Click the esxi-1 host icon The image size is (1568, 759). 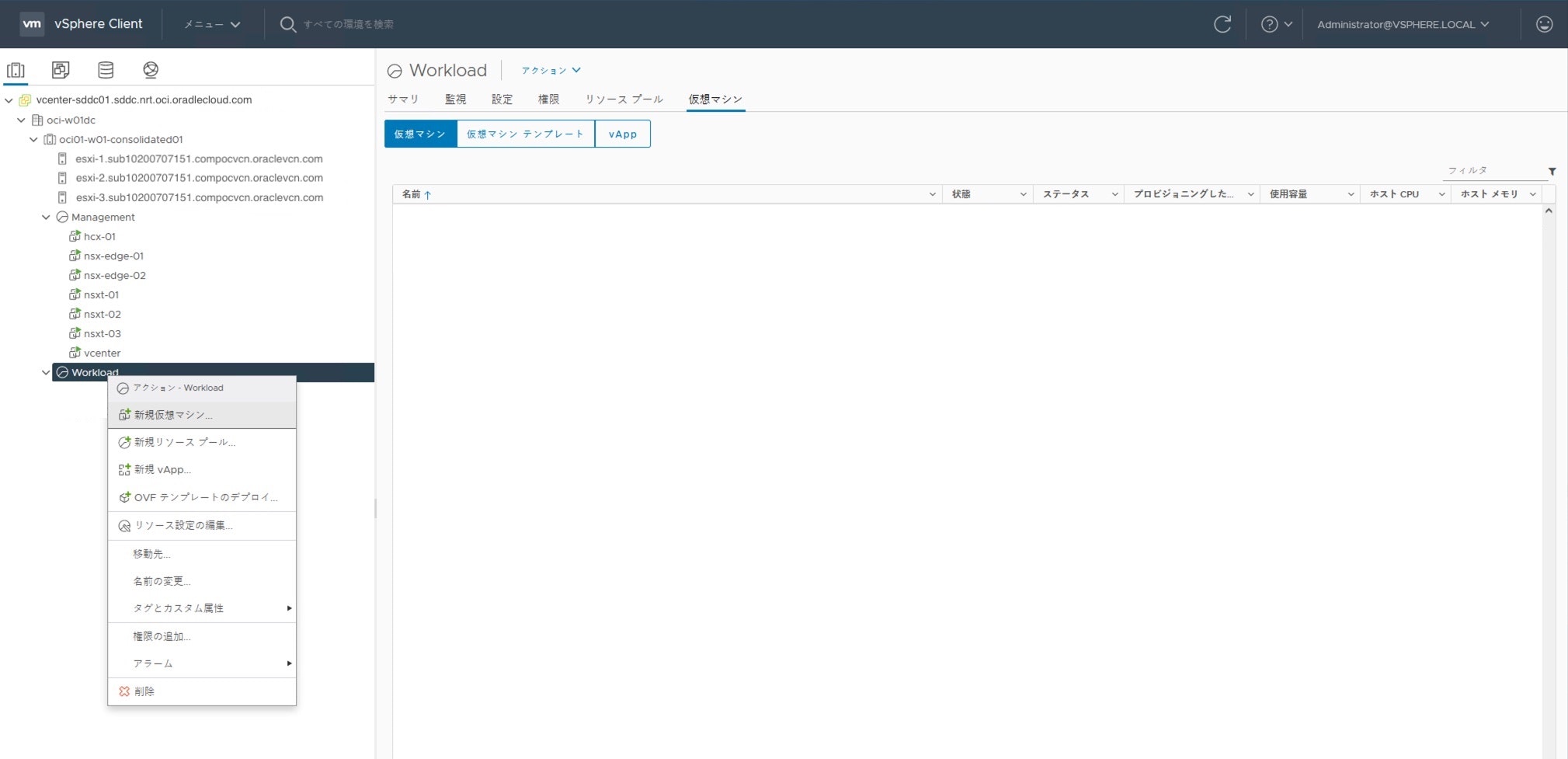point(62,158)
